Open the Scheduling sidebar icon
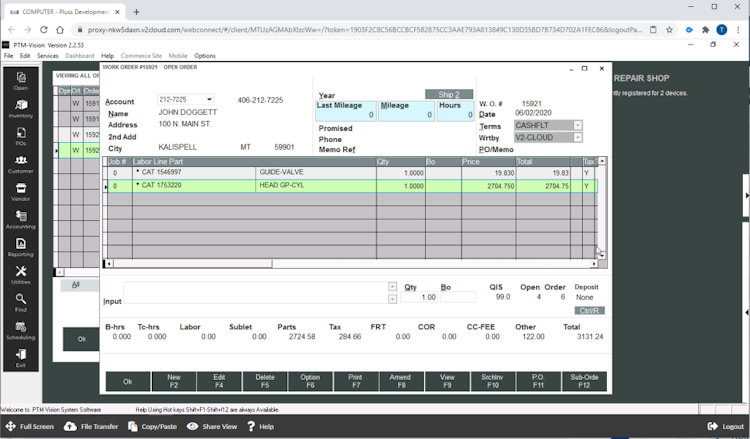The image size is (750, 439). (21, 330)
